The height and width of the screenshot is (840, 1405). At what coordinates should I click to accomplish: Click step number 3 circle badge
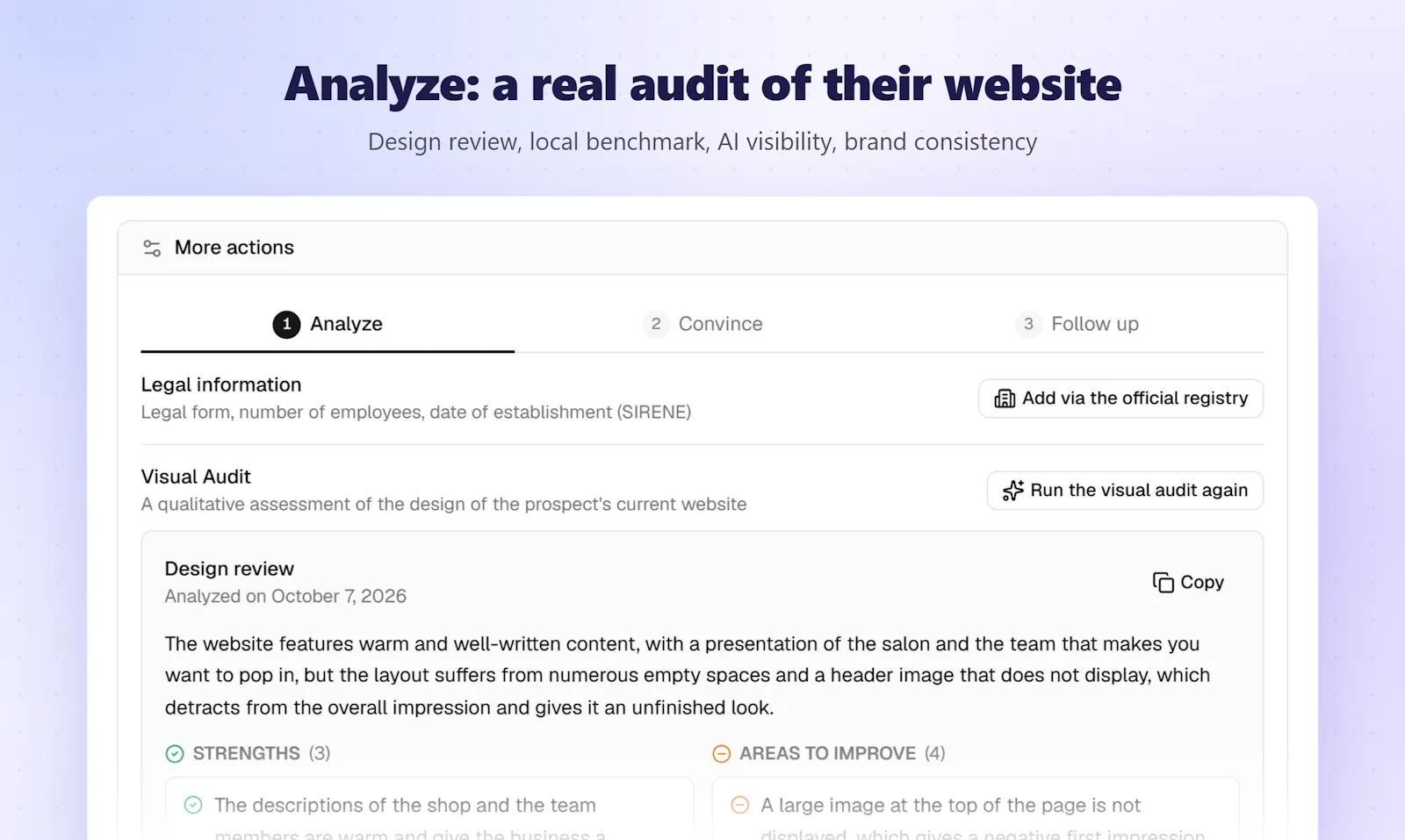[x=1028, y=324]
